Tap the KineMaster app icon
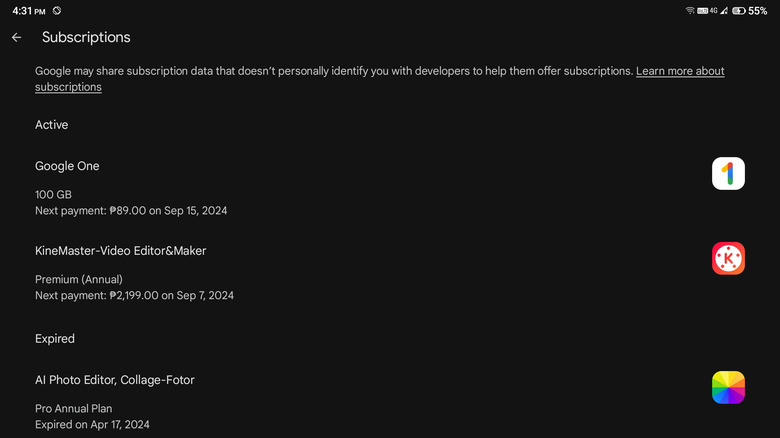The width and height of the screenshot is (780, 438). [x=728, y=259]
